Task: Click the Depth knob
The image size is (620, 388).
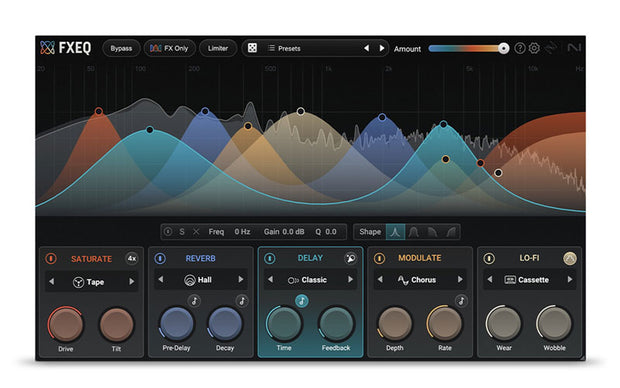Action: coord(395,324)
